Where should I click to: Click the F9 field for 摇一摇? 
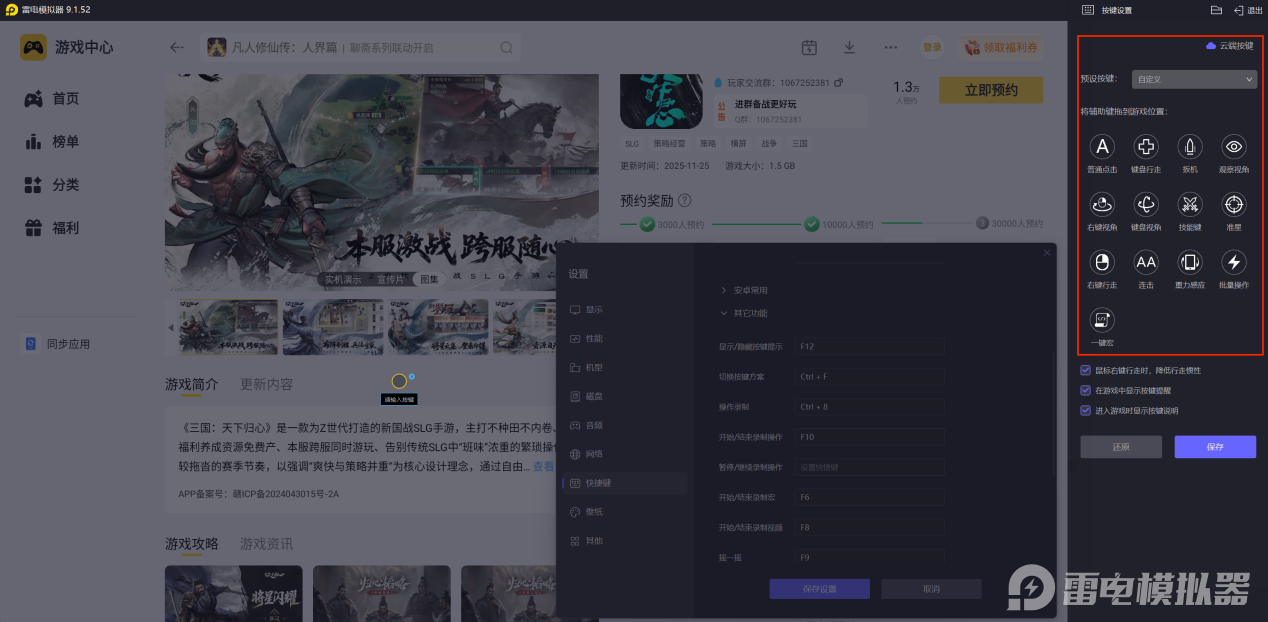[870, 557]
